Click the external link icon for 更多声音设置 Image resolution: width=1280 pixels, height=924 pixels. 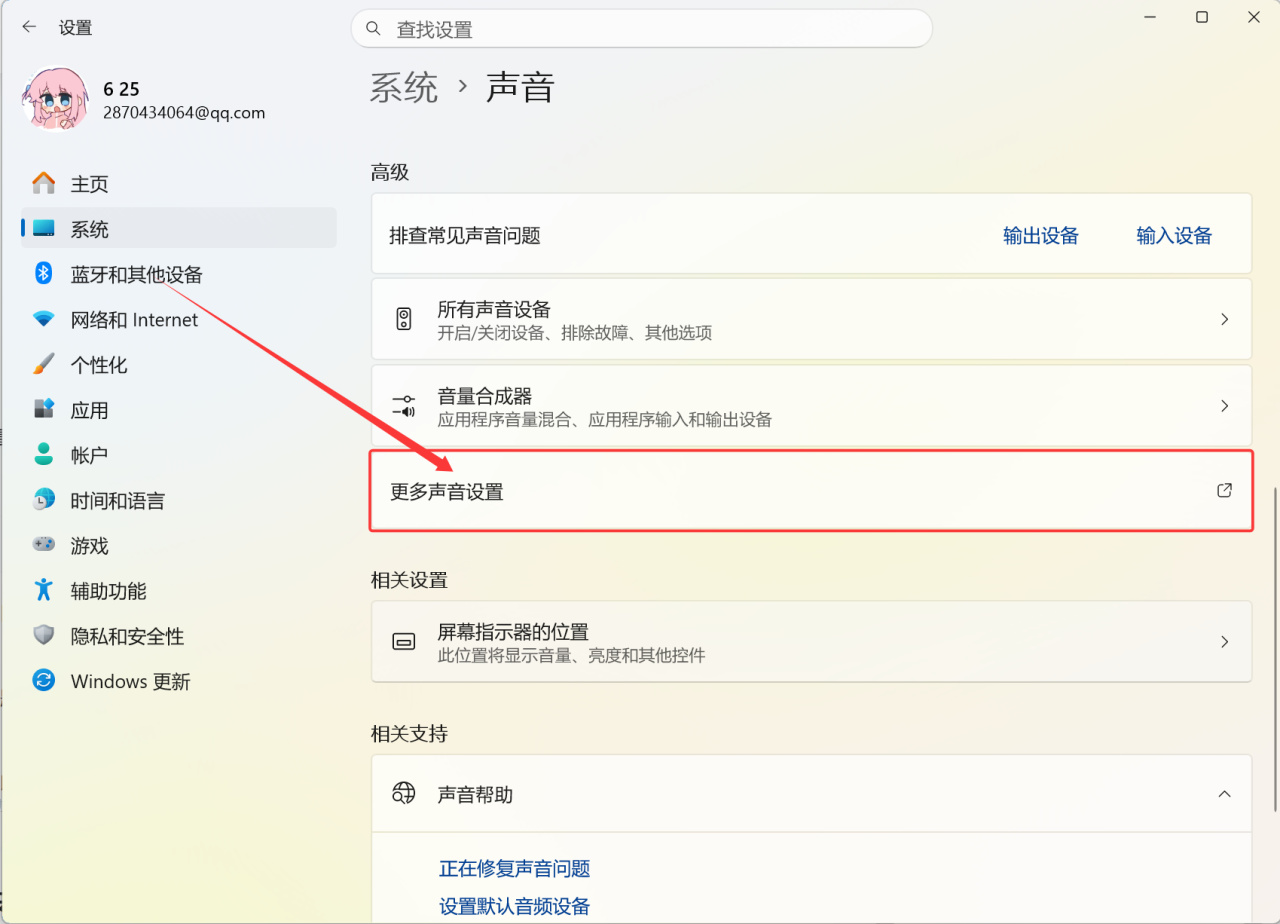click(x=1224, y=491)
